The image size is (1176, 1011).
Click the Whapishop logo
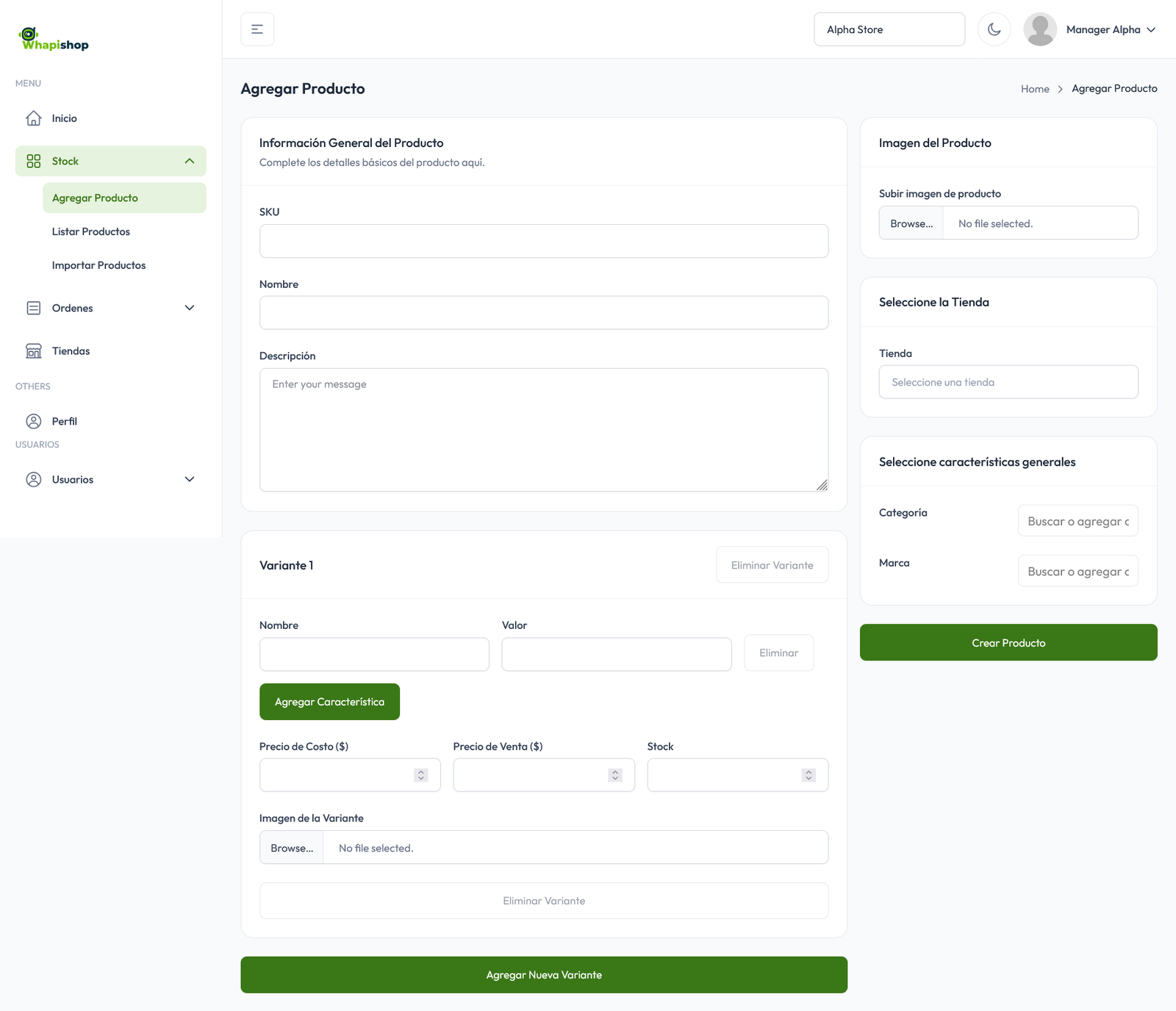(54, 40)
